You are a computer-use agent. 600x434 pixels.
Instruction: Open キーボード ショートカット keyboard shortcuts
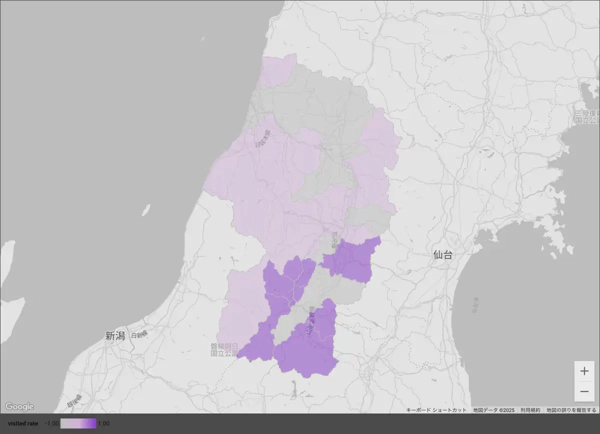click(x=436, y=410)
